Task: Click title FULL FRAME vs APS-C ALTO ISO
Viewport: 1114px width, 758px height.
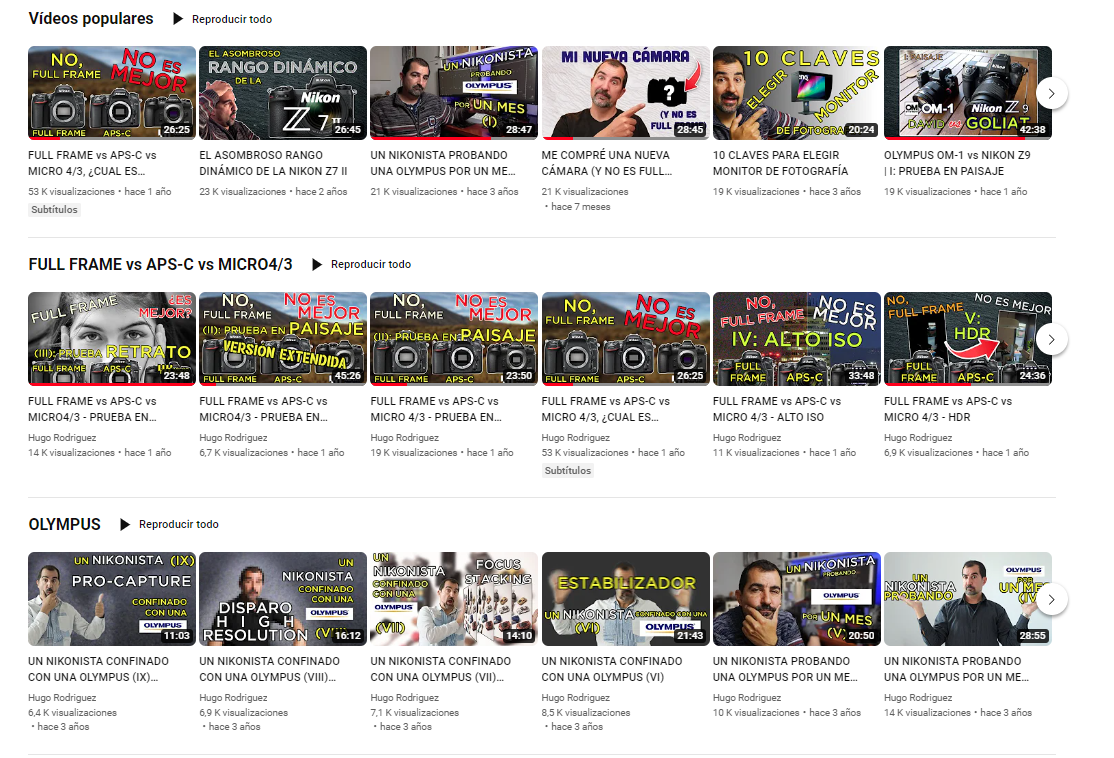Action: 777,409
